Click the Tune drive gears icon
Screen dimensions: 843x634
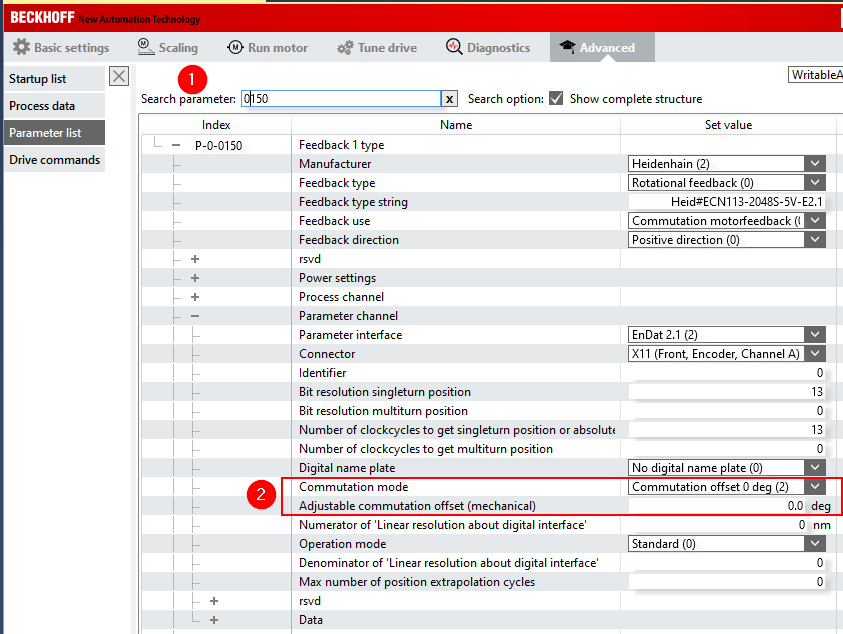pyautogui.click(x=345, y=47)
